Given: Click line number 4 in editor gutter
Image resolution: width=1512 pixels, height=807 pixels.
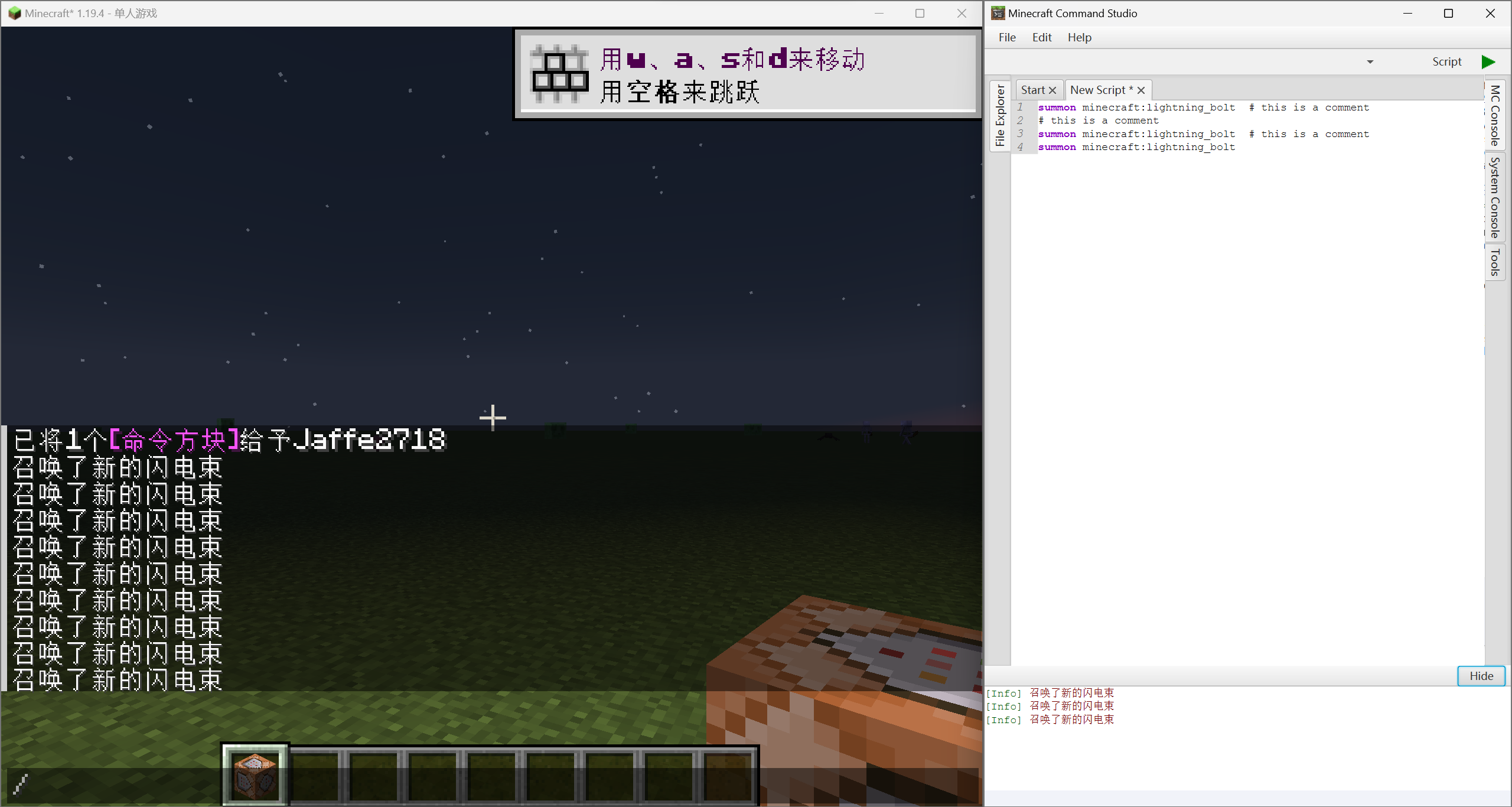Looking at the screenshot, I should [1020, 147].
